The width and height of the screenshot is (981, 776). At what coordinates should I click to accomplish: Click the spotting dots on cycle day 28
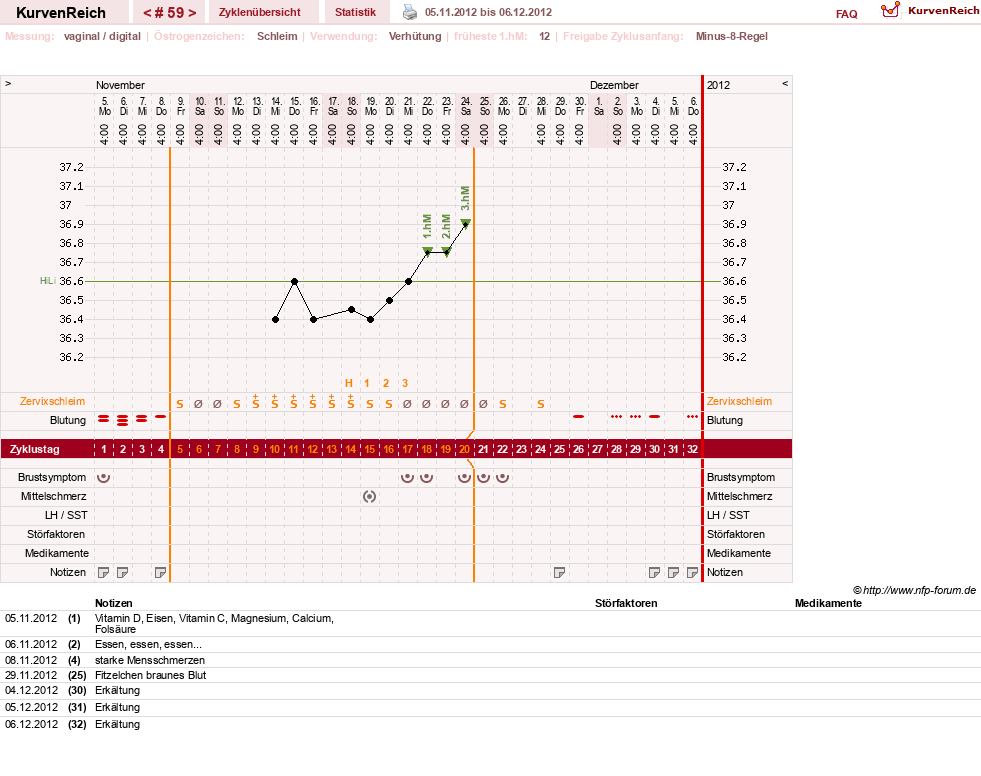(617, 416)
